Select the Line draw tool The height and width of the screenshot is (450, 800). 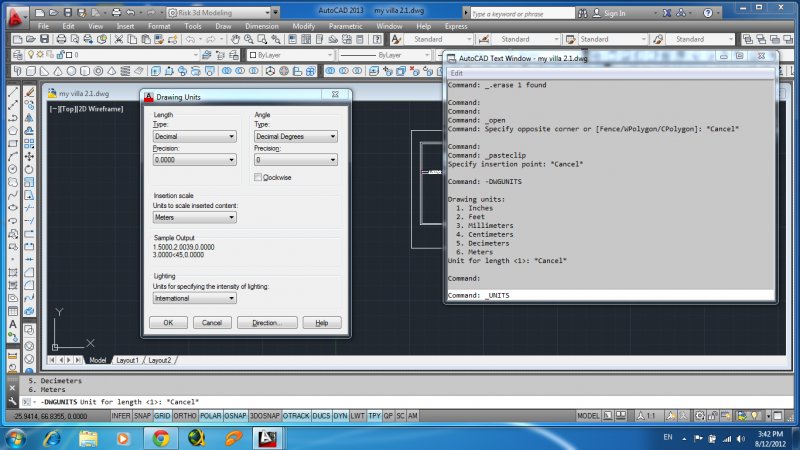click(13, 92)
